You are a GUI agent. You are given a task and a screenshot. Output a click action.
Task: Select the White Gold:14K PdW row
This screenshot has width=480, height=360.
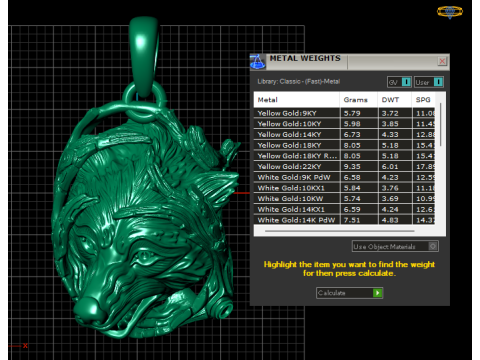(x=344, y=220)
